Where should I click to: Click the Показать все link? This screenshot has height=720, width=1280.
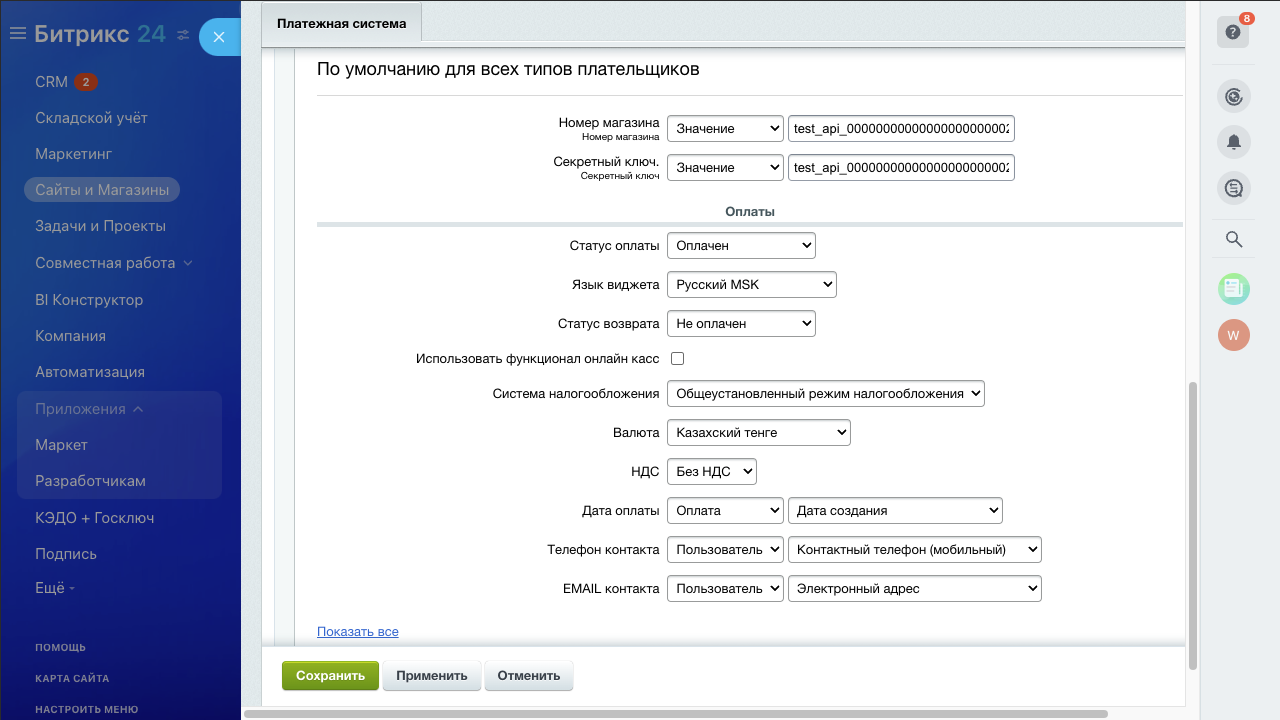click(357, 632)
